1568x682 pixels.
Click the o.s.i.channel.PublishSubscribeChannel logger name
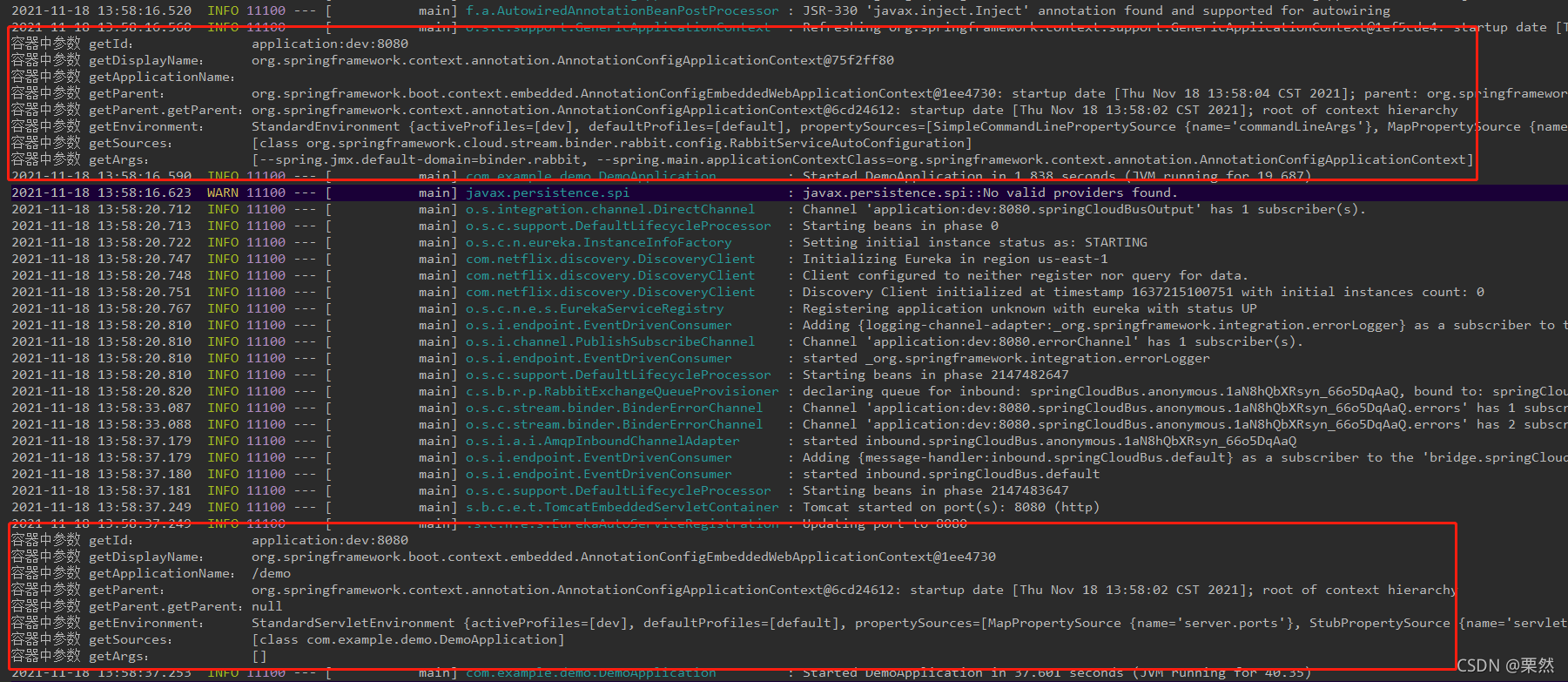pos(610,341)
